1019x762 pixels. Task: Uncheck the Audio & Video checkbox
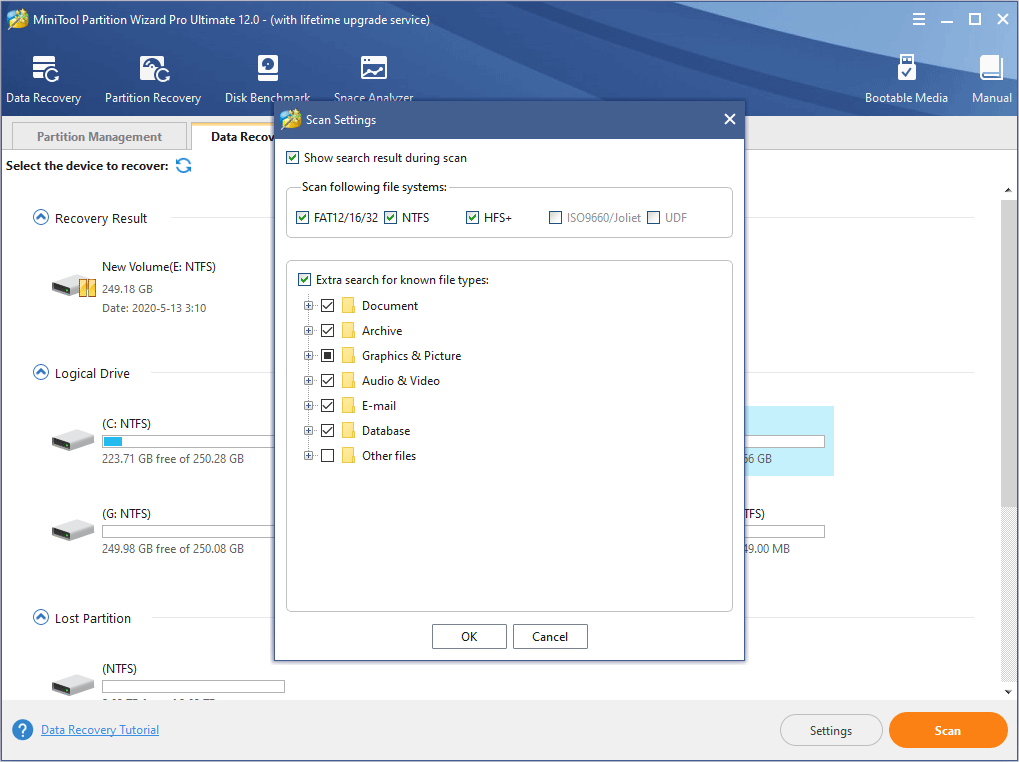[x=328, y=381]
